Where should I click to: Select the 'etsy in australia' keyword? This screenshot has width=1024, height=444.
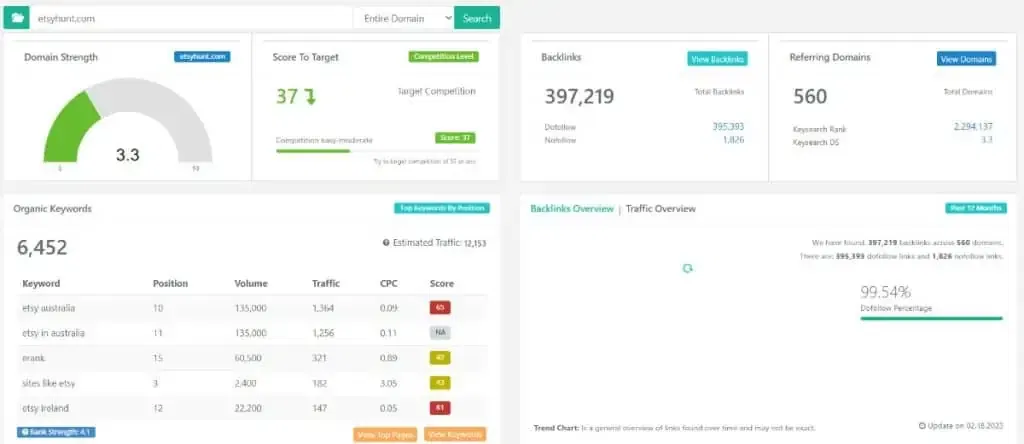tap(53, 333)
